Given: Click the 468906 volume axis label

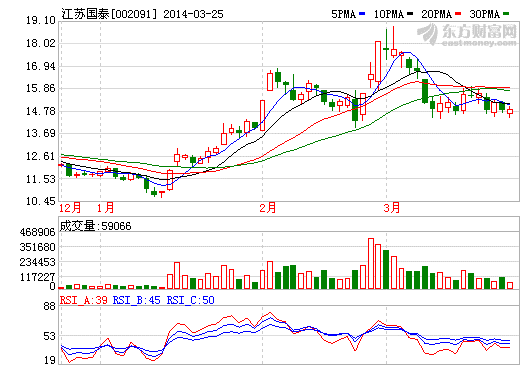Looking at the screenshot, I should pyautogui.click(x=37, y=232).
